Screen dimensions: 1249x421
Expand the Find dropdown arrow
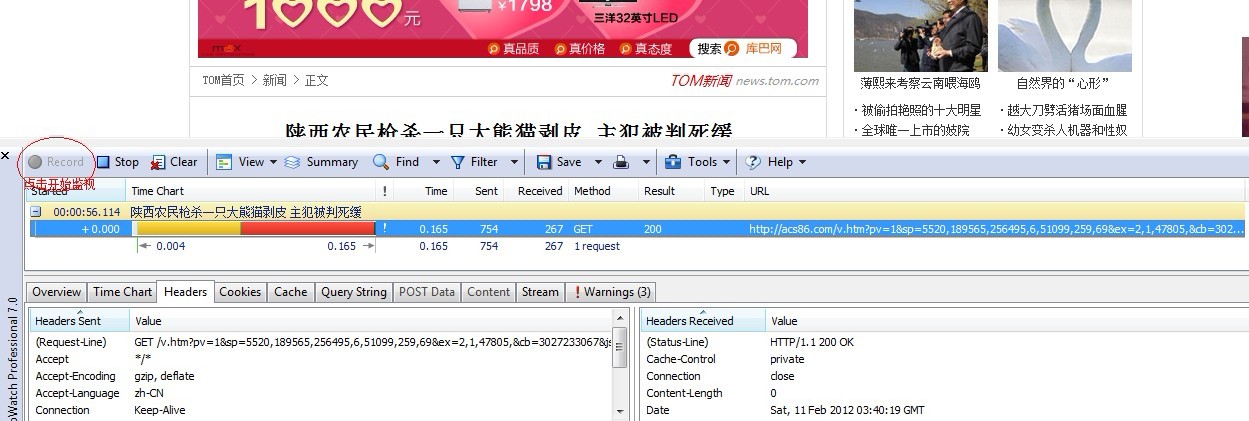click(x=436, y=162)
